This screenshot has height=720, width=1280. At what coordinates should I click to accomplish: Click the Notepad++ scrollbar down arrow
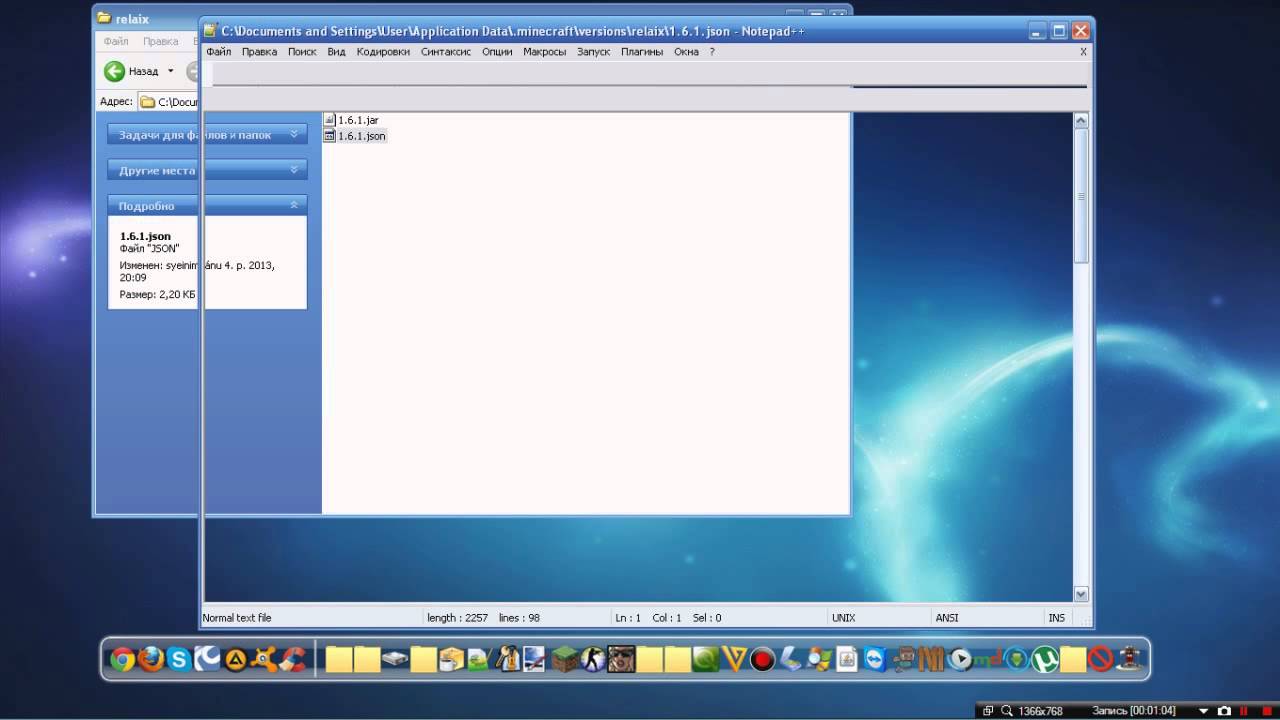click(1081, 594)
